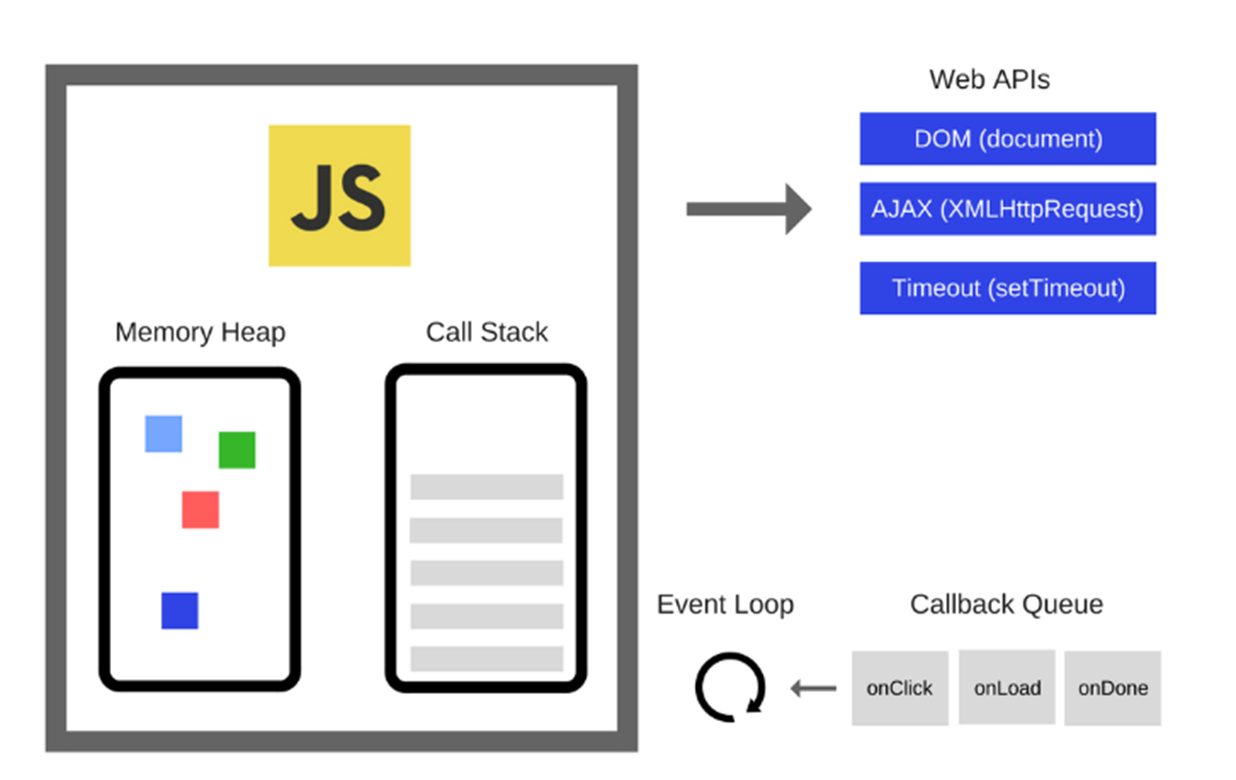Click the onDone callback box
Screen dimensions: 1236x780
coord(1113,688)
